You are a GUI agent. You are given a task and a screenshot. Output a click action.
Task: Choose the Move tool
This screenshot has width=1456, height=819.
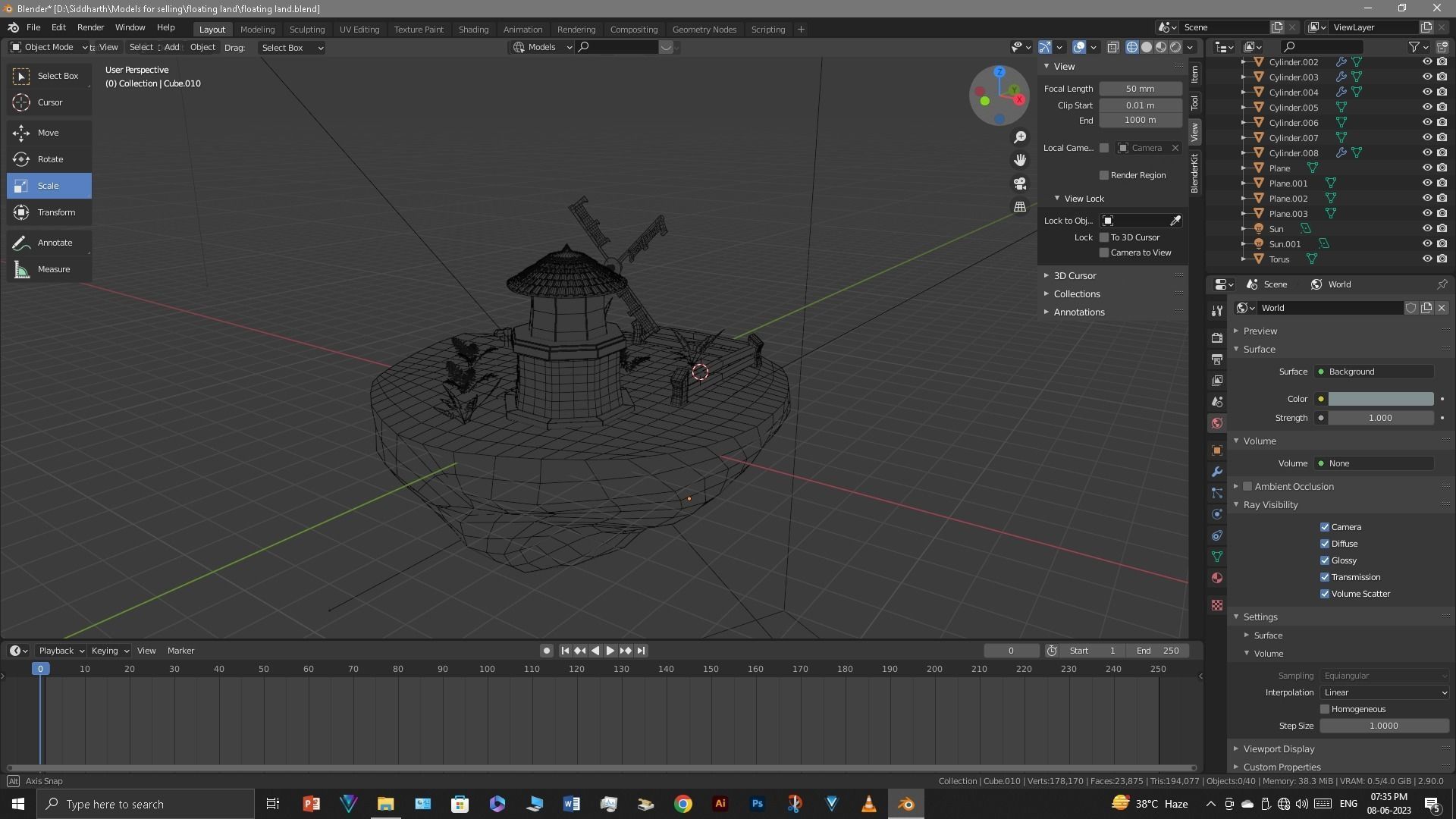tap(49, 133)
